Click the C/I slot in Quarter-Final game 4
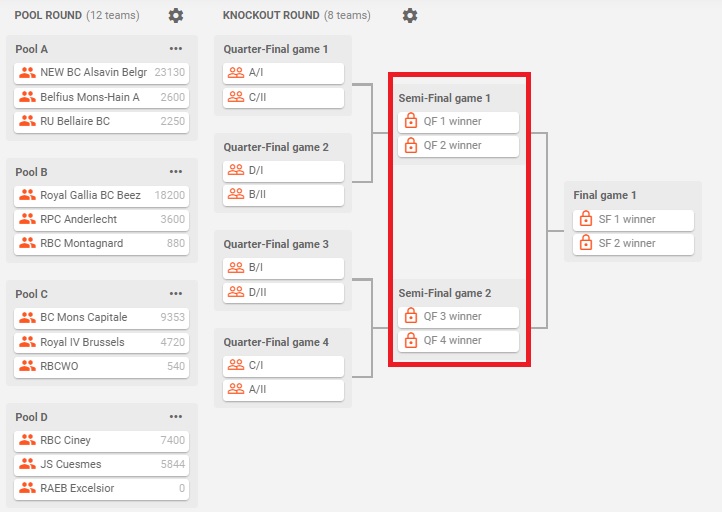Screen dimensions: 722x512 [x=283, y=365]
